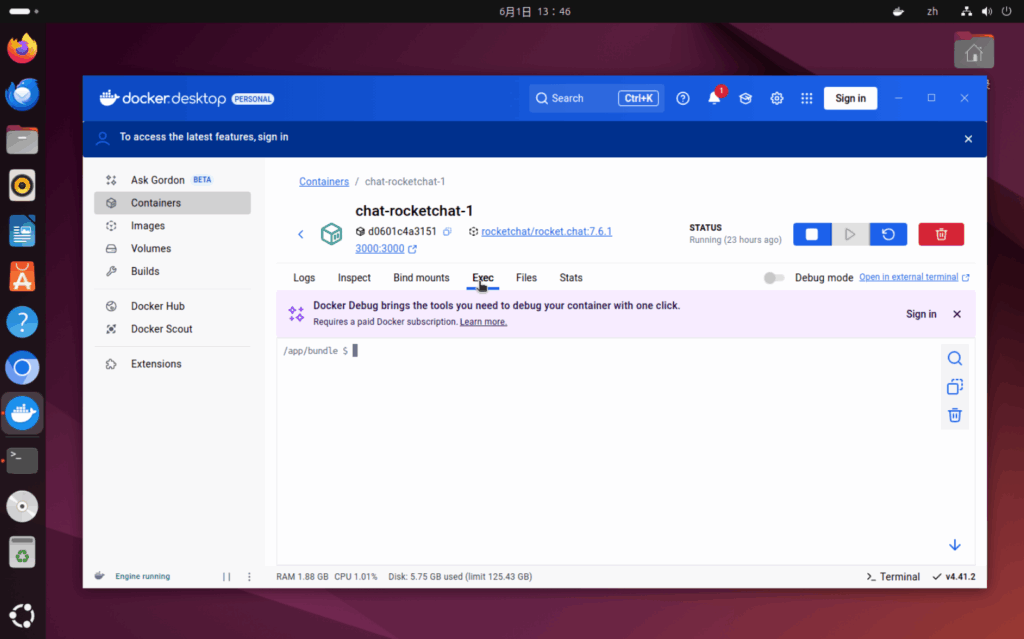View the Stats tab

[x=571, y=278]
